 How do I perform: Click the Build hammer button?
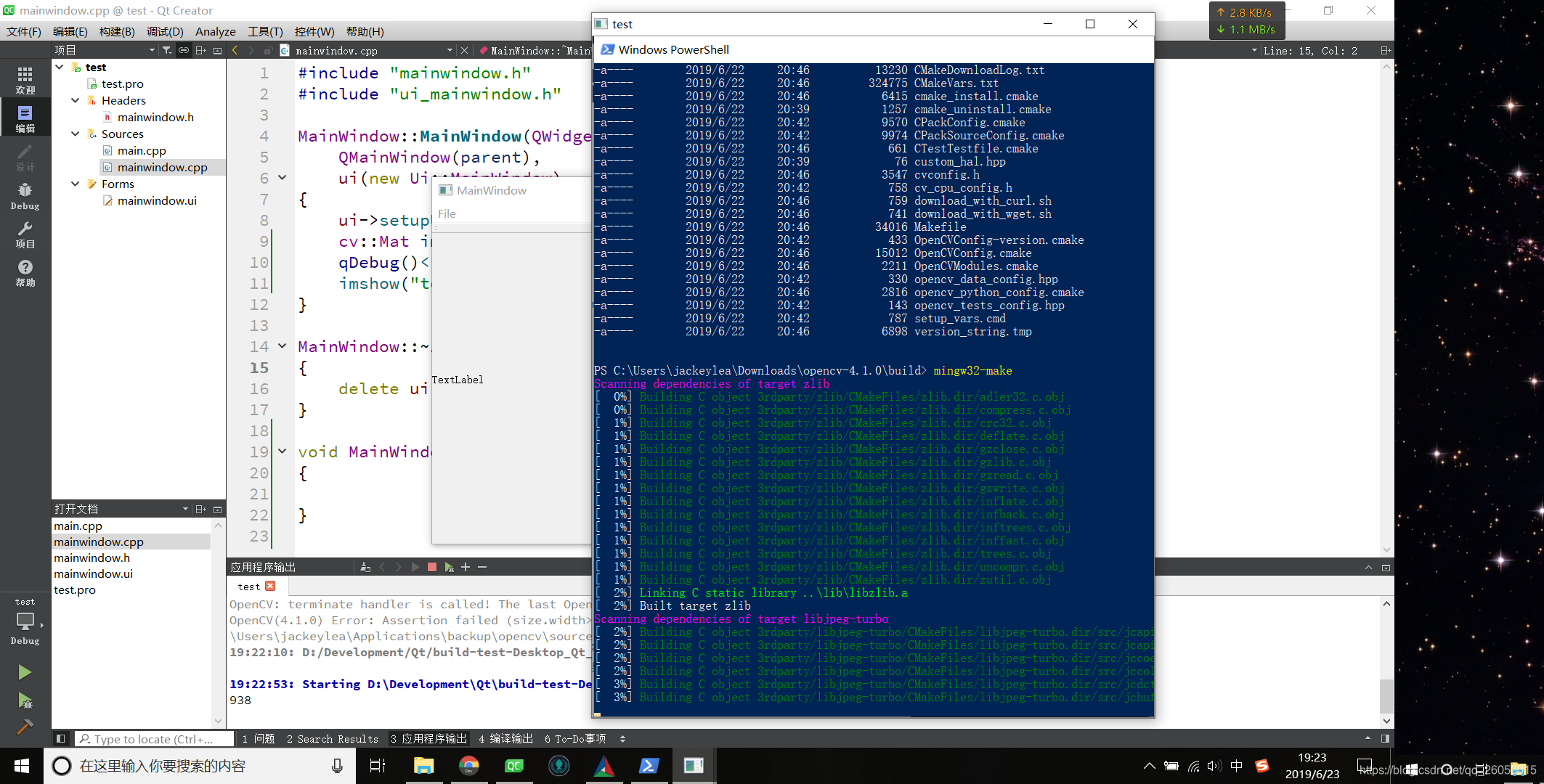pos(25,726)
